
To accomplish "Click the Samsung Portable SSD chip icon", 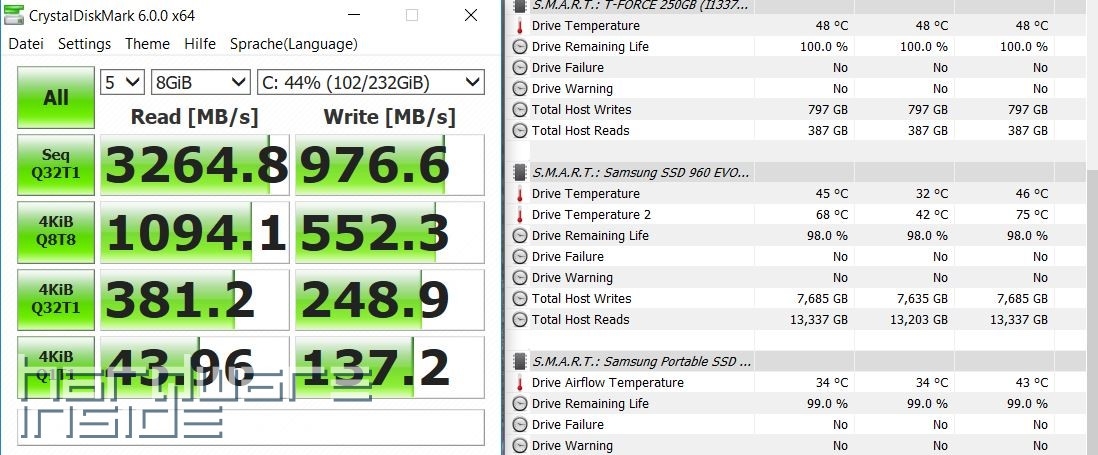I will [x=519, y=361].
